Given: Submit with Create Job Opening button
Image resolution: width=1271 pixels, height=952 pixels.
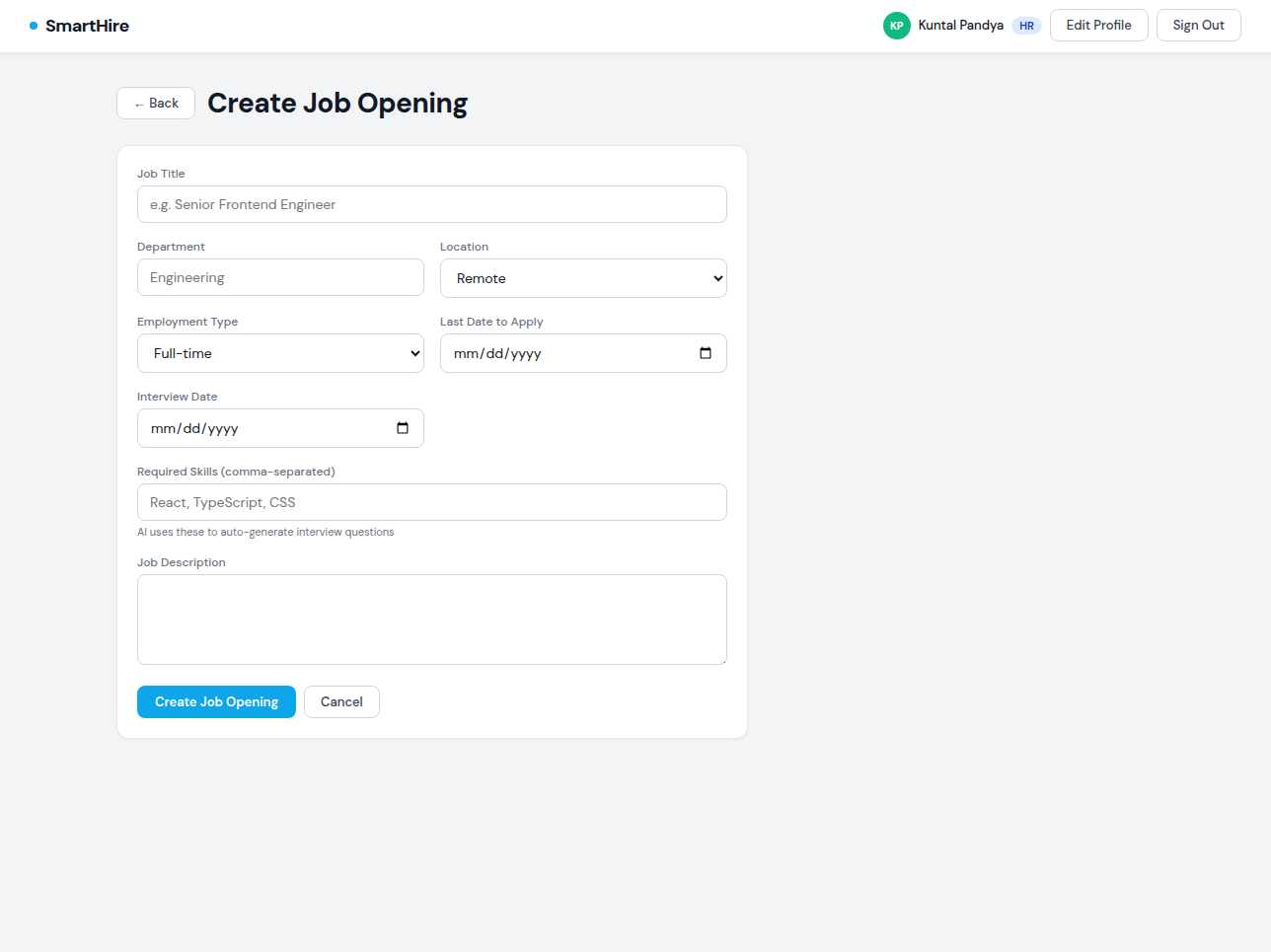Looking at the screenshot, I should pyautogui.click(x=216, y=701).
